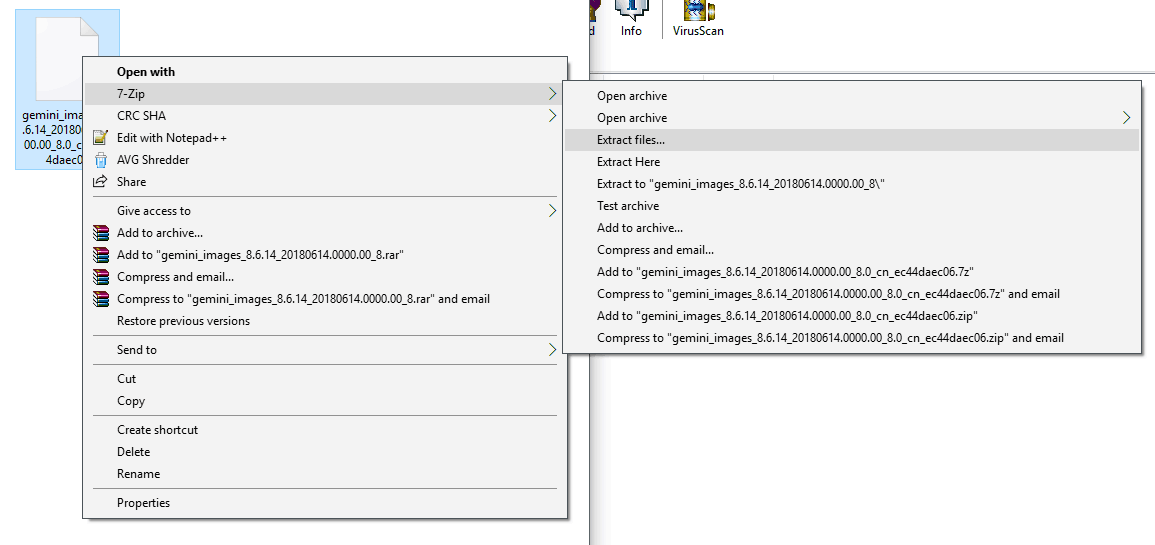This screenshot has height=545, width=1155.
Task: Select Add to gemini_images_8.6.14 rar entry
Action: pos(325,255)
